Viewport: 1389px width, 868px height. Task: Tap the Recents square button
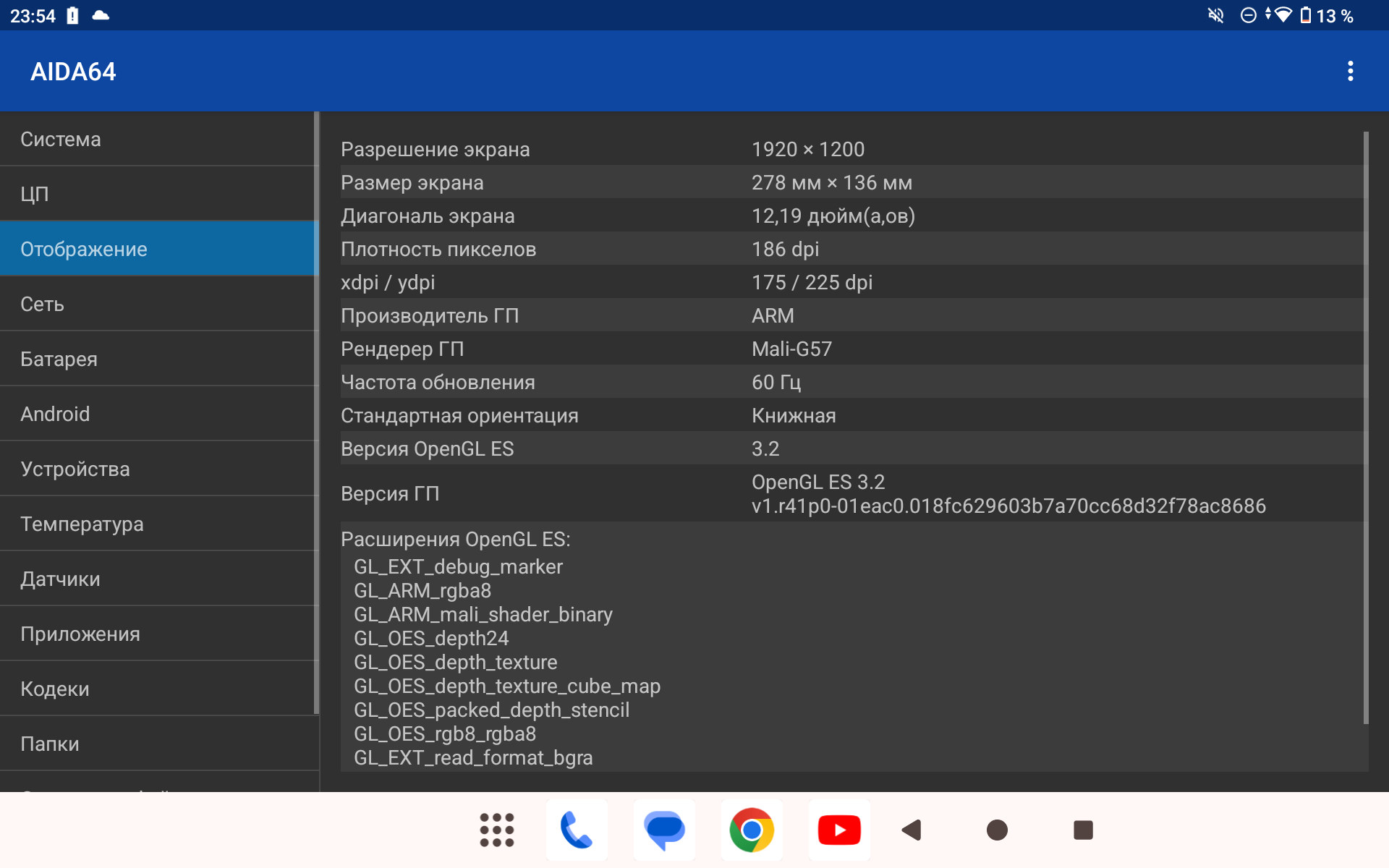pos(1083,830)
